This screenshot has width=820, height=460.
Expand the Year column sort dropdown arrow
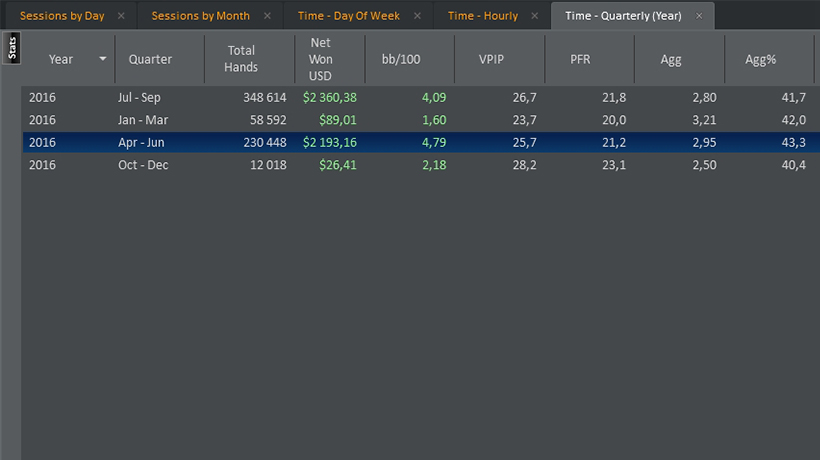[x=103, y=59]
